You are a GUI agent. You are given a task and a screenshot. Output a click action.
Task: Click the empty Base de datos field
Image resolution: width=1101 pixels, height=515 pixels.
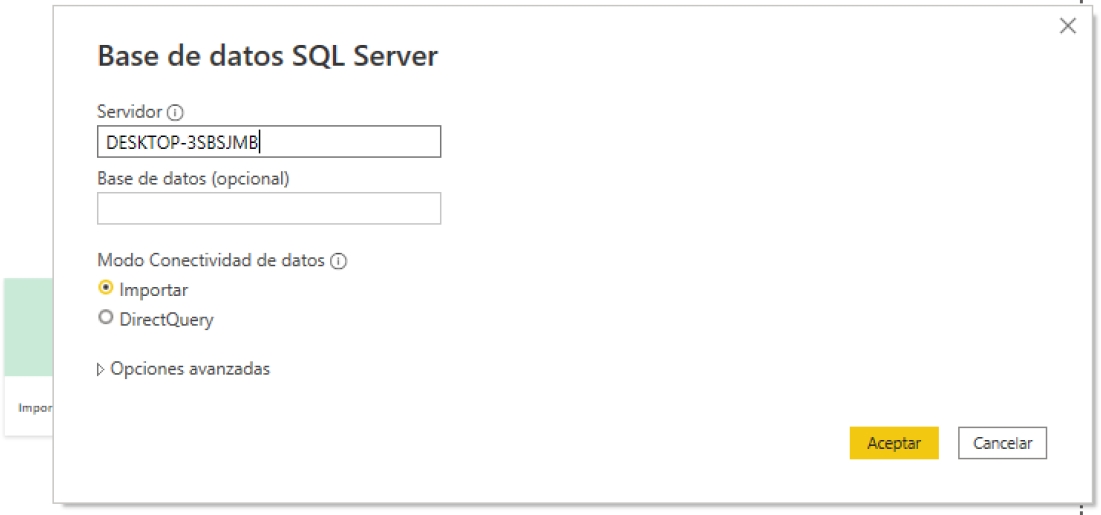(x=268, y=208)
